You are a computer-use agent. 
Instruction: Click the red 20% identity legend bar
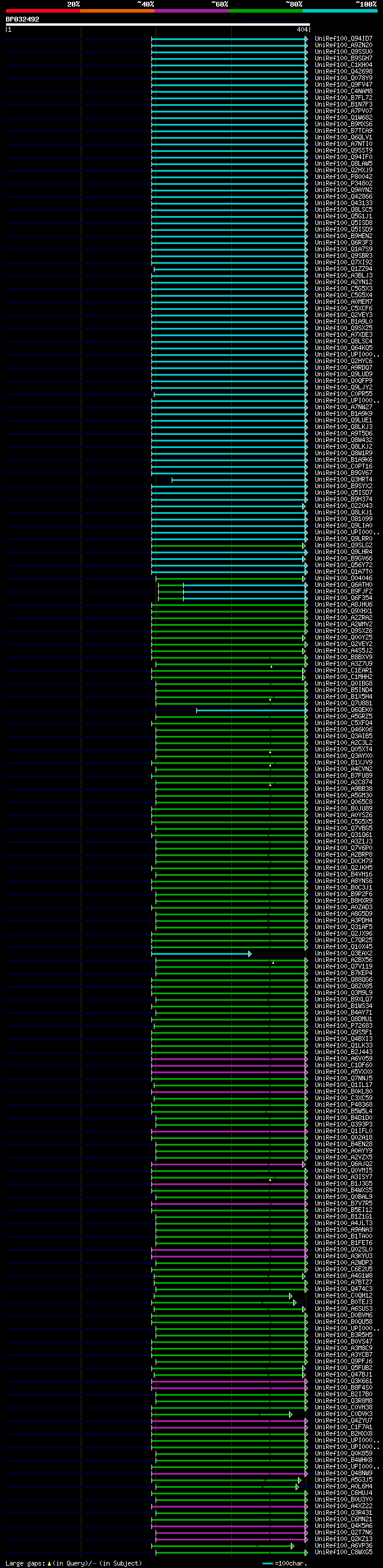tap(42, 11)
